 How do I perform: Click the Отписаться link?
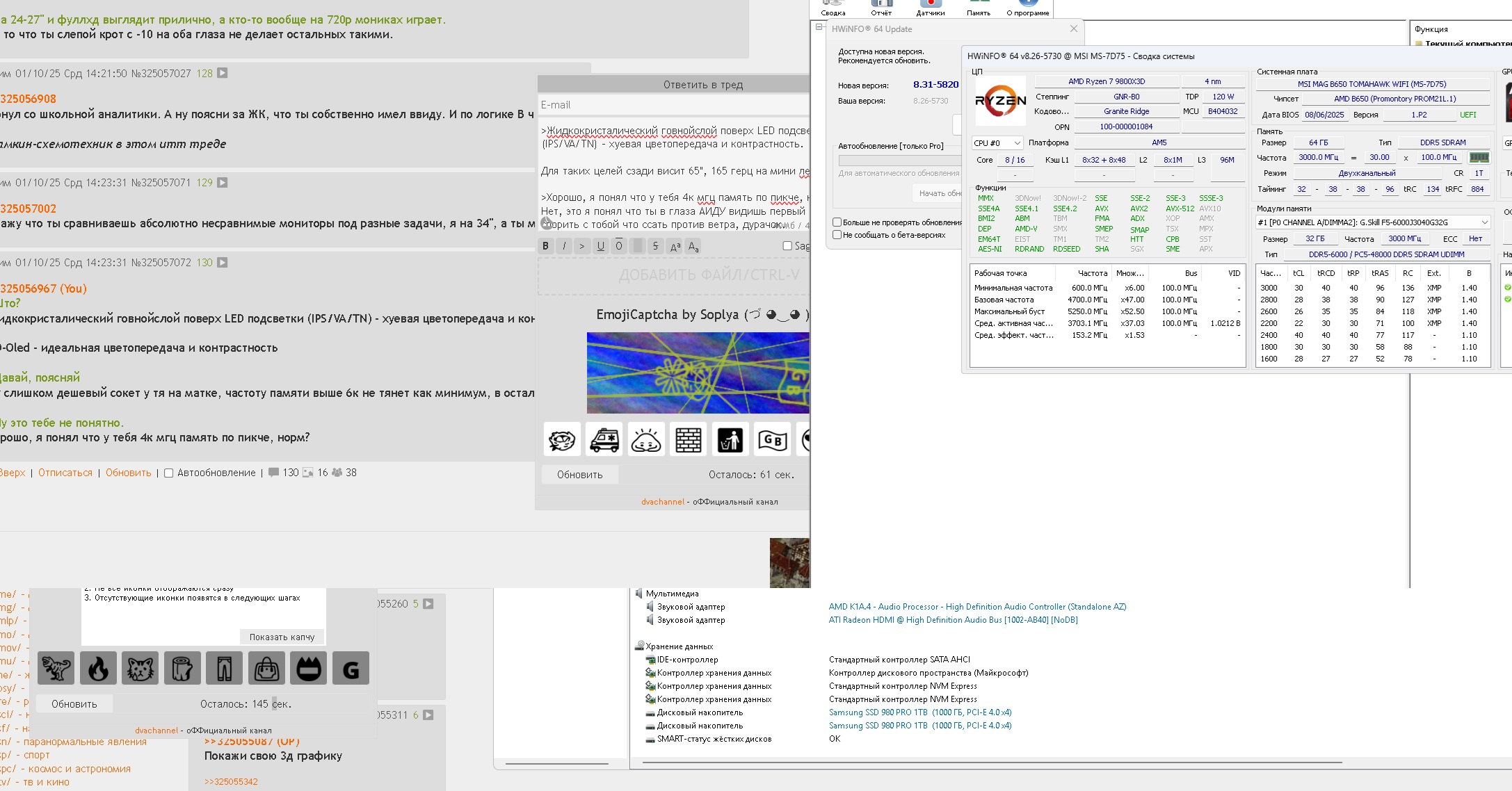[x=65, y=473]
